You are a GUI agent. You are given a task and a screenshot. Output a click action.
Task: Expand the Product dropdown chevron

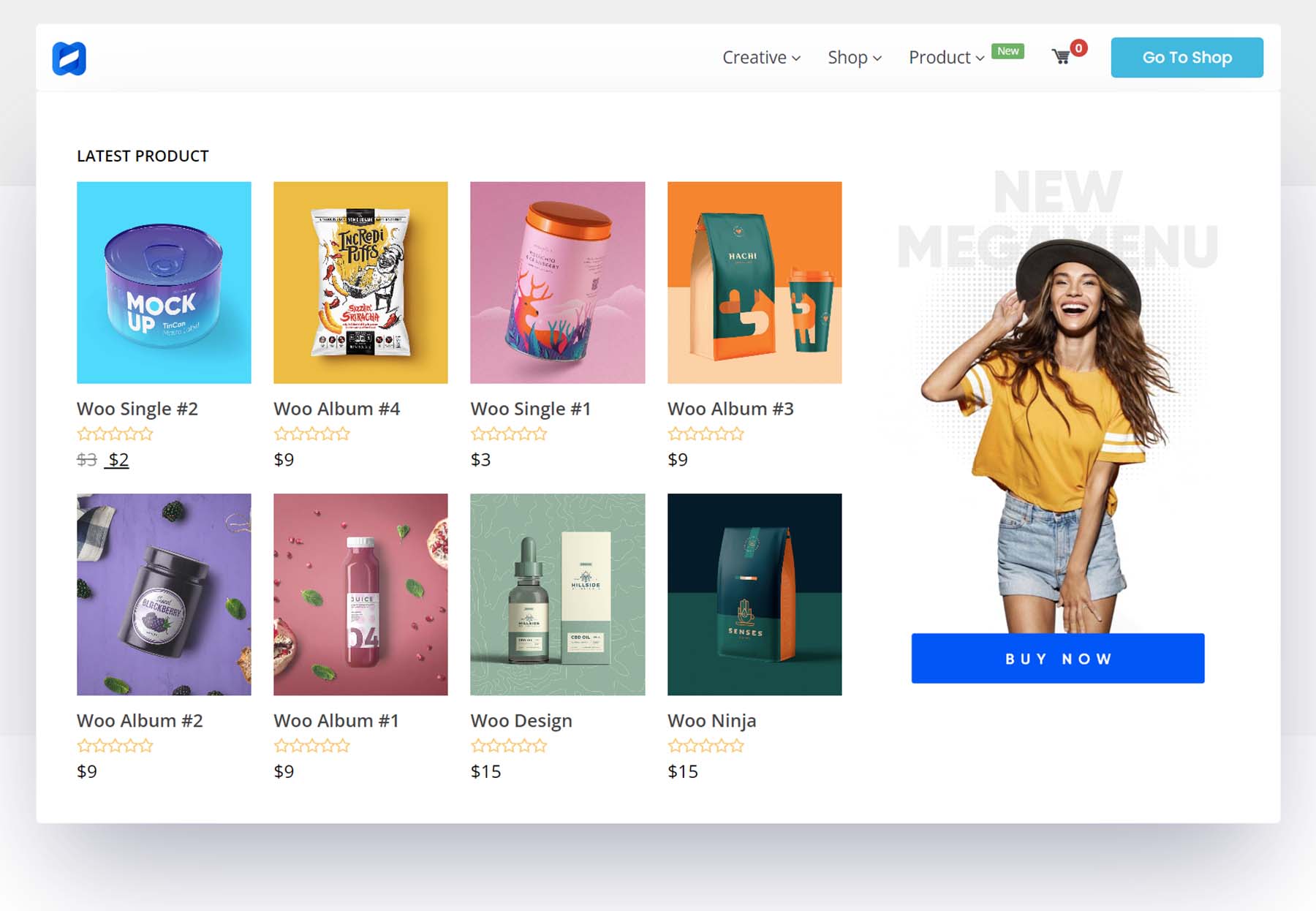[980, 58]
